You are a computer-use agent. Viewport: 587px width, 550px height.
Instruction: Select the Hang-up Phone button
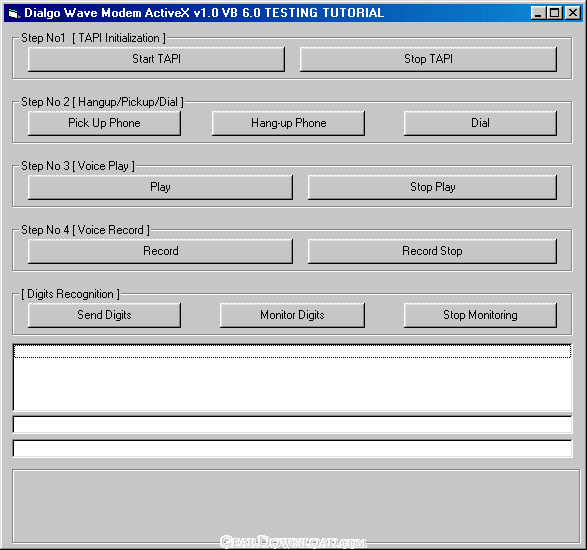coord(288,123)
